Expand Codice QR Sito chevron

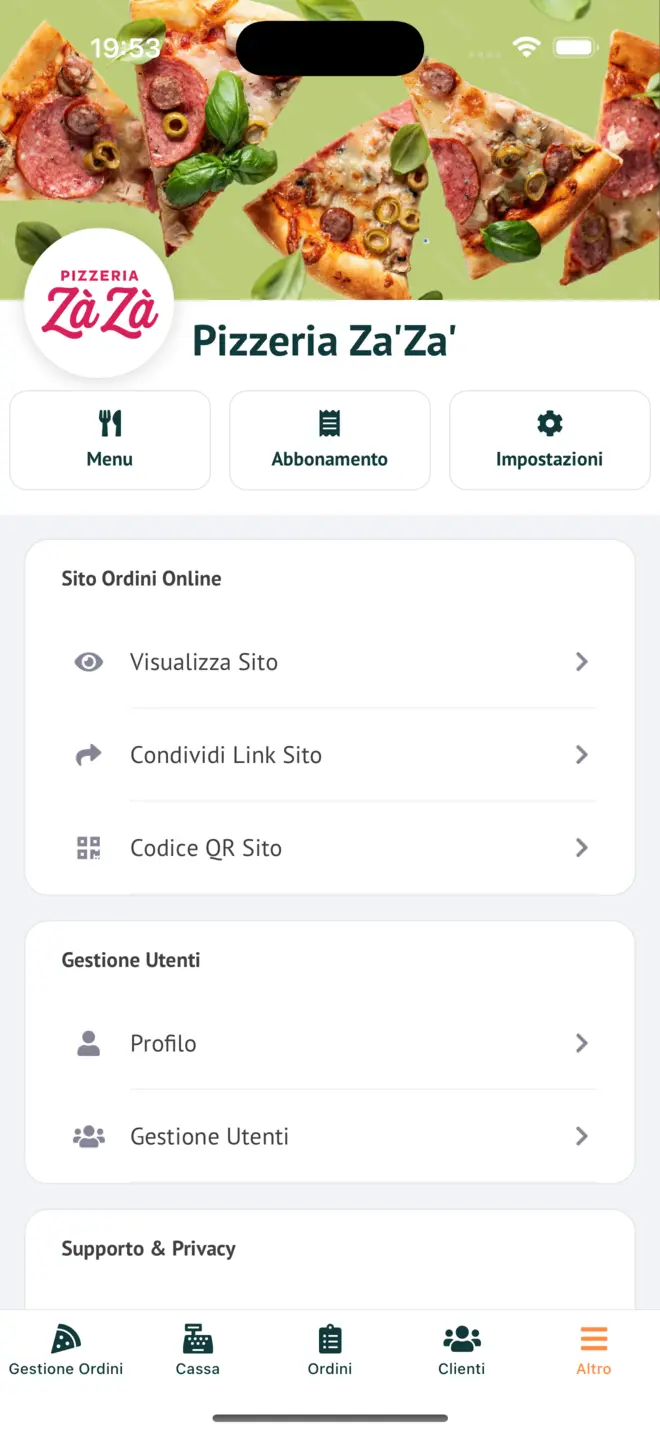coord(582,848)
